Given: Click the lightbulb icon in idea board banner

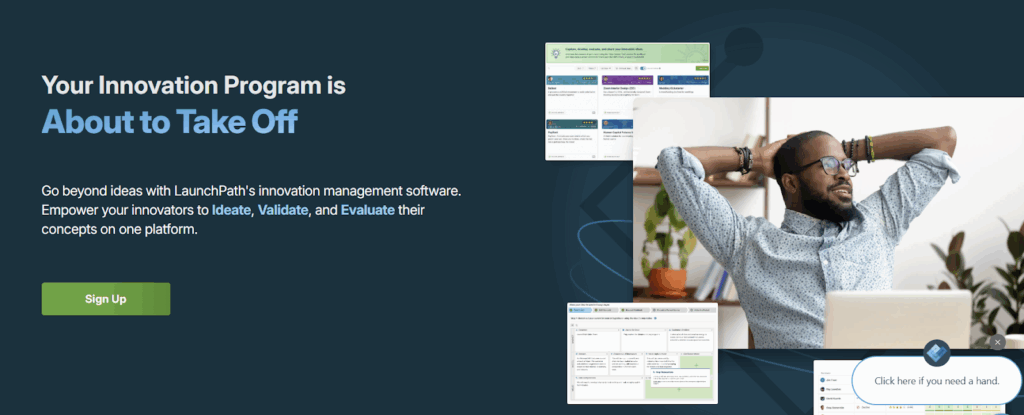Looking at the screenshot, I should pos(555,53).
